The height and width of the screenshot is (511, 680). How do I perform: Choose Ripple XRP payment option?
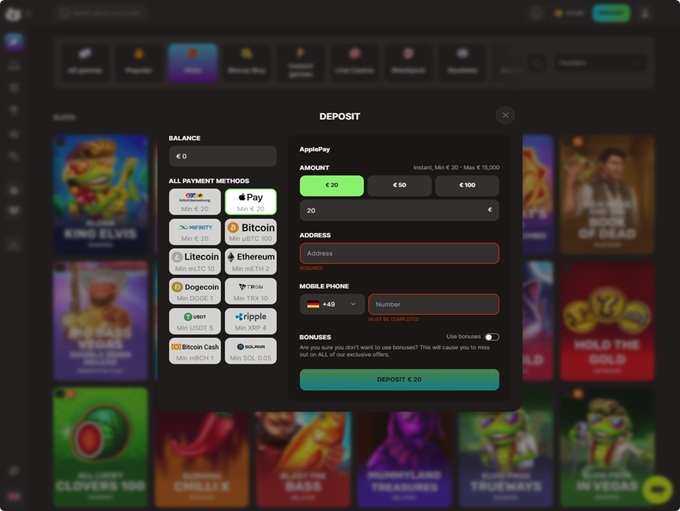pyautogui.click(x=251, y=321)
